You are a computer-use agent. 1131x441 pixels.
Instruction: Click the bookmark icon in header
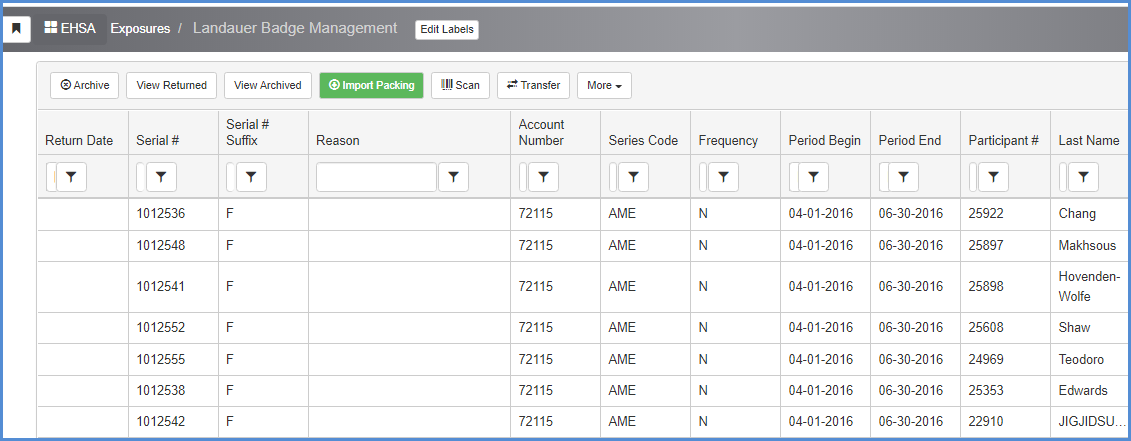(17, 29)
